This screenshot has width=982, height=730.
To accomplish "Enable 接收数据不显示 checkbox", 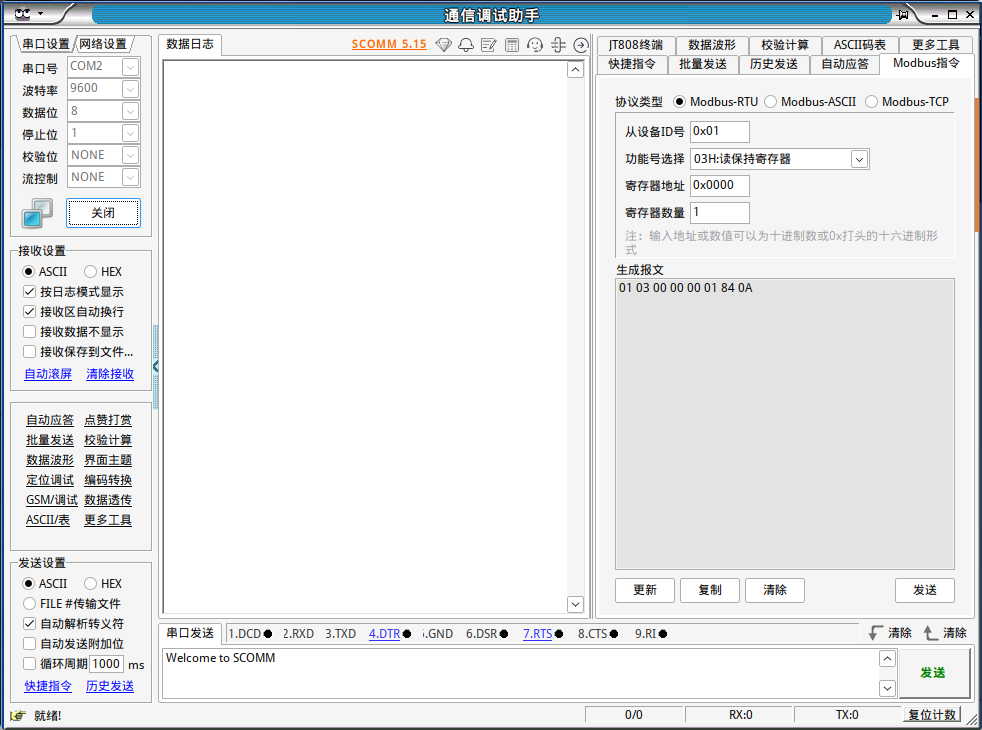I will click(x=73, y=332).
